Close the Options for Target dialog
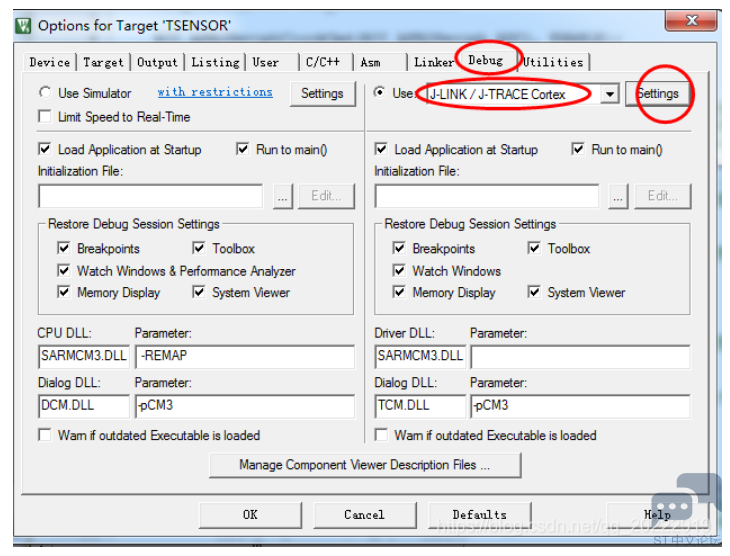 pyautogui.click(x=690, y=20)
